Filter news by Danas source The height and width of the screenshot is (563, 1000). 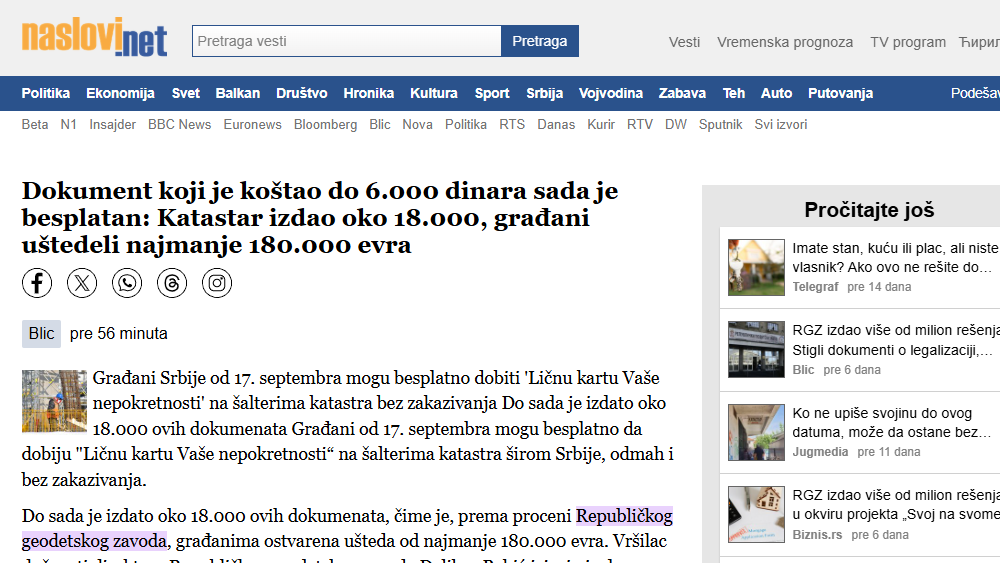(x=556, y=124)
